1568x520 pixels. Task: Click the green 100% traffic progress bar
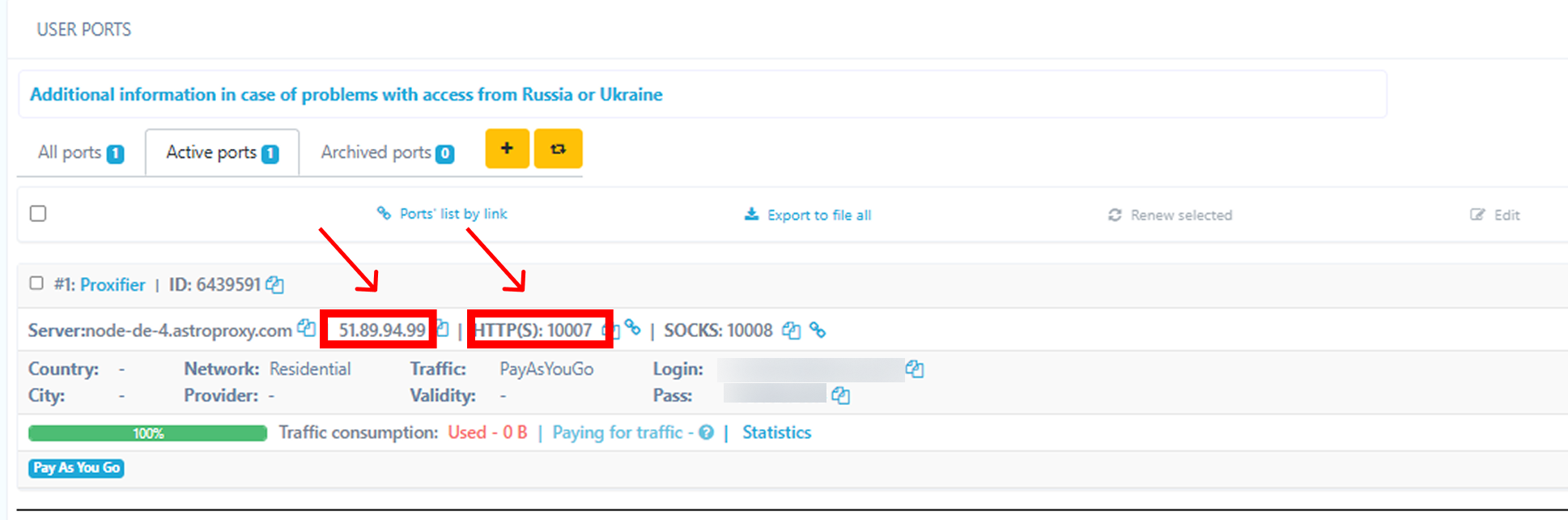tap(147, 433)
